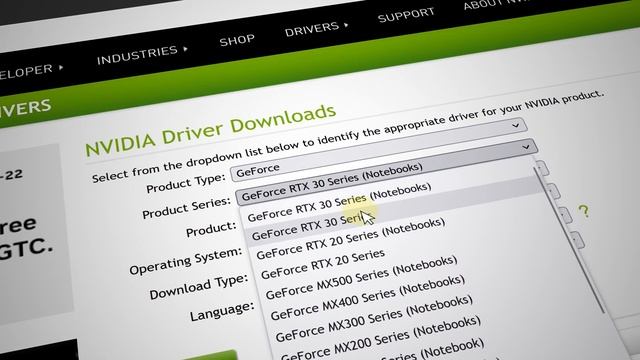Pick GeForce MX500 Series (Notebooks) option
This screenshot has height=360, width=640.
click(x=361, y=278)
